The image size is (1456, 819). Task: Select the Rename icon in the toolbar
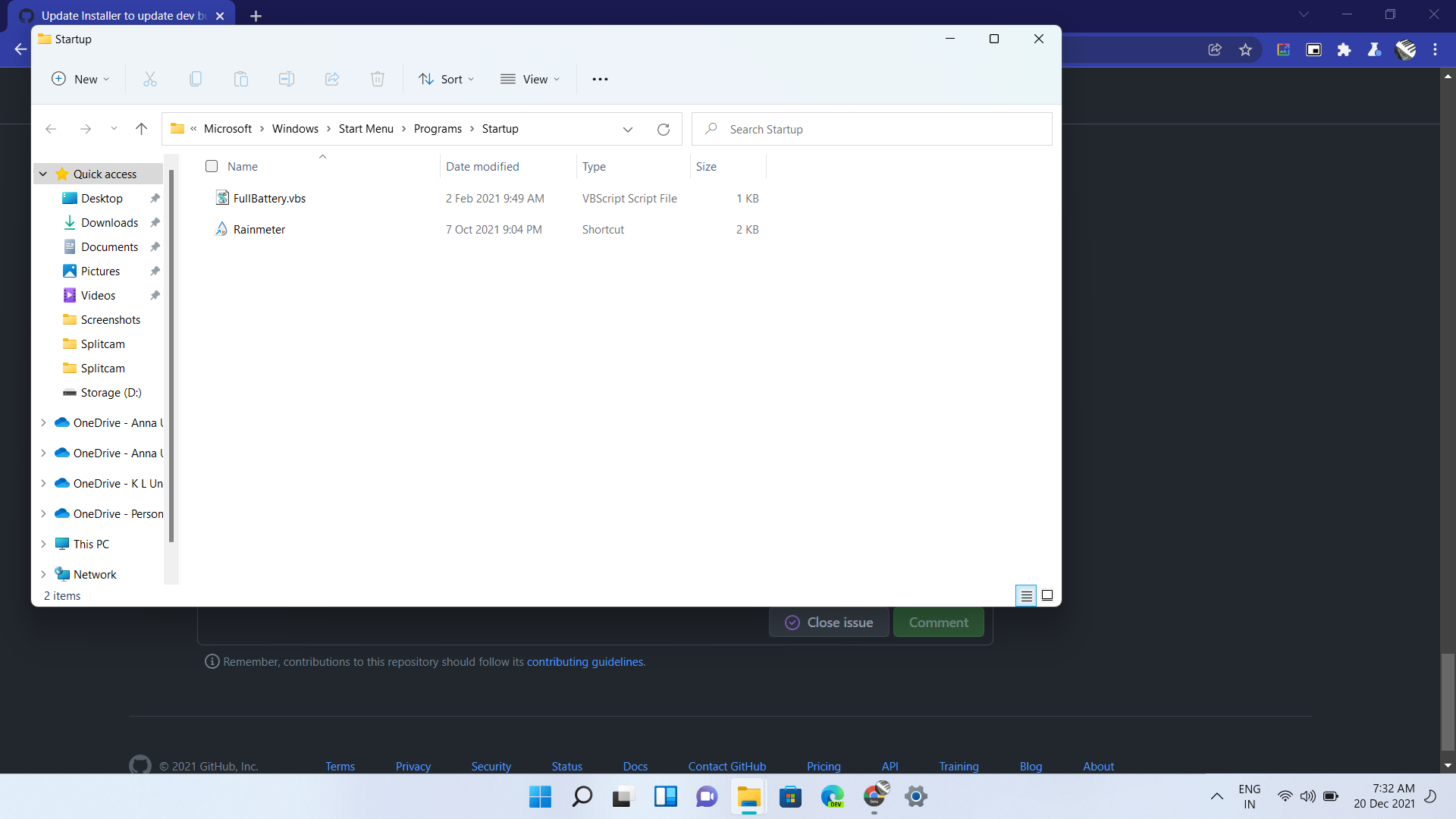[286, 79]
